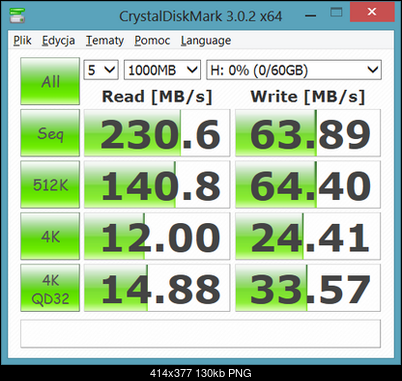Maximize the CrystalDiskMark window
402x381 pixels.
tap(336, 13)
